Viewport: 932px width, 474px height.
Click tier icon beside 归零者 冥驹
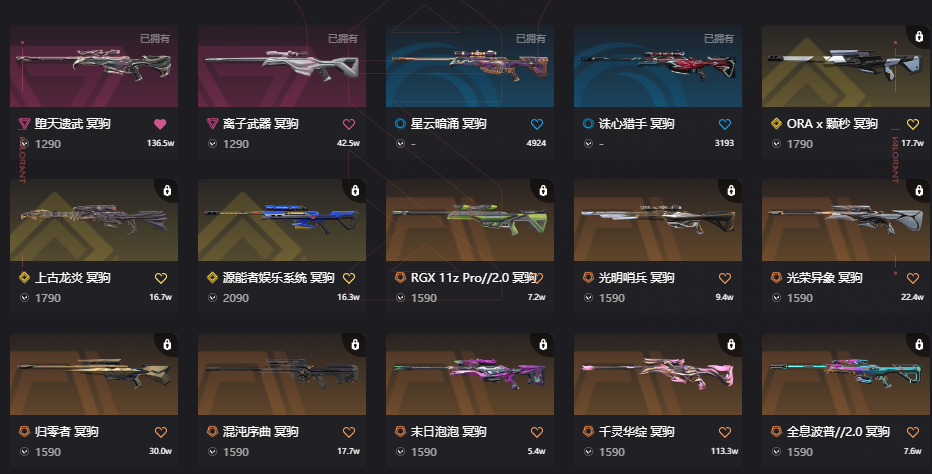tap(24, 431)
